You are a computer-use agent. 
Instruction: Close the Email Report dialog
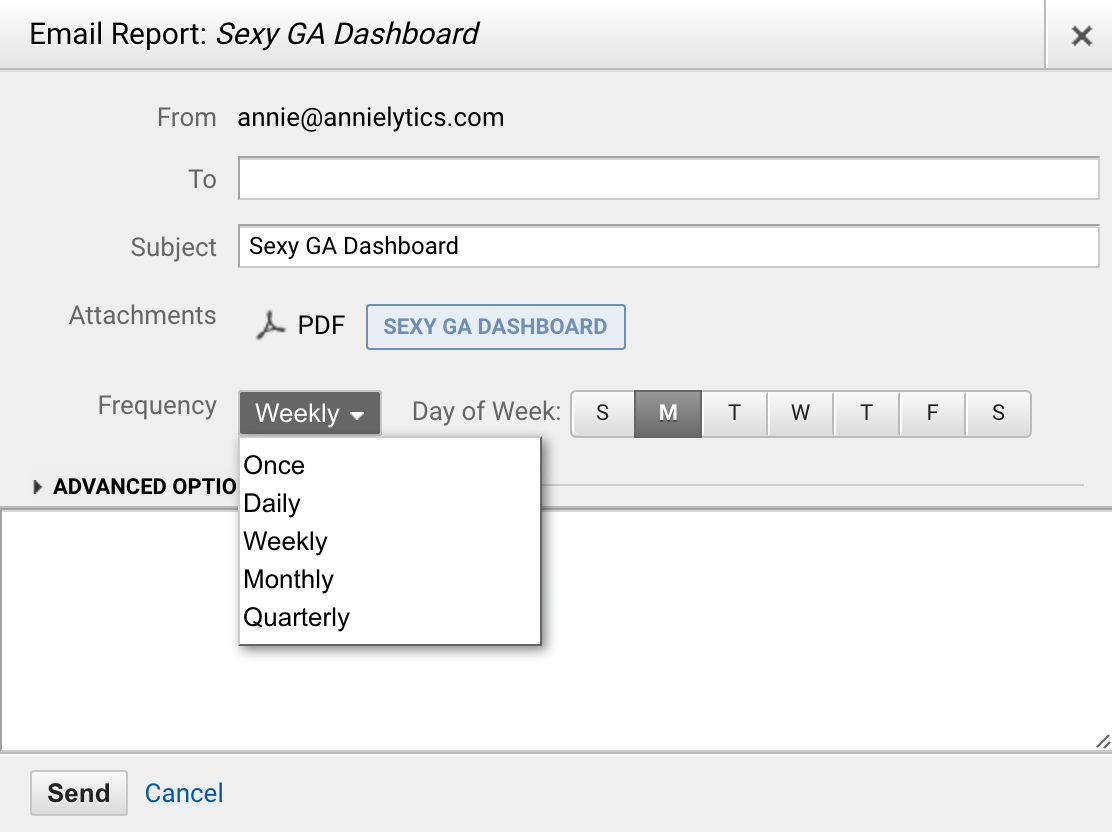[x=1081, y=36]
